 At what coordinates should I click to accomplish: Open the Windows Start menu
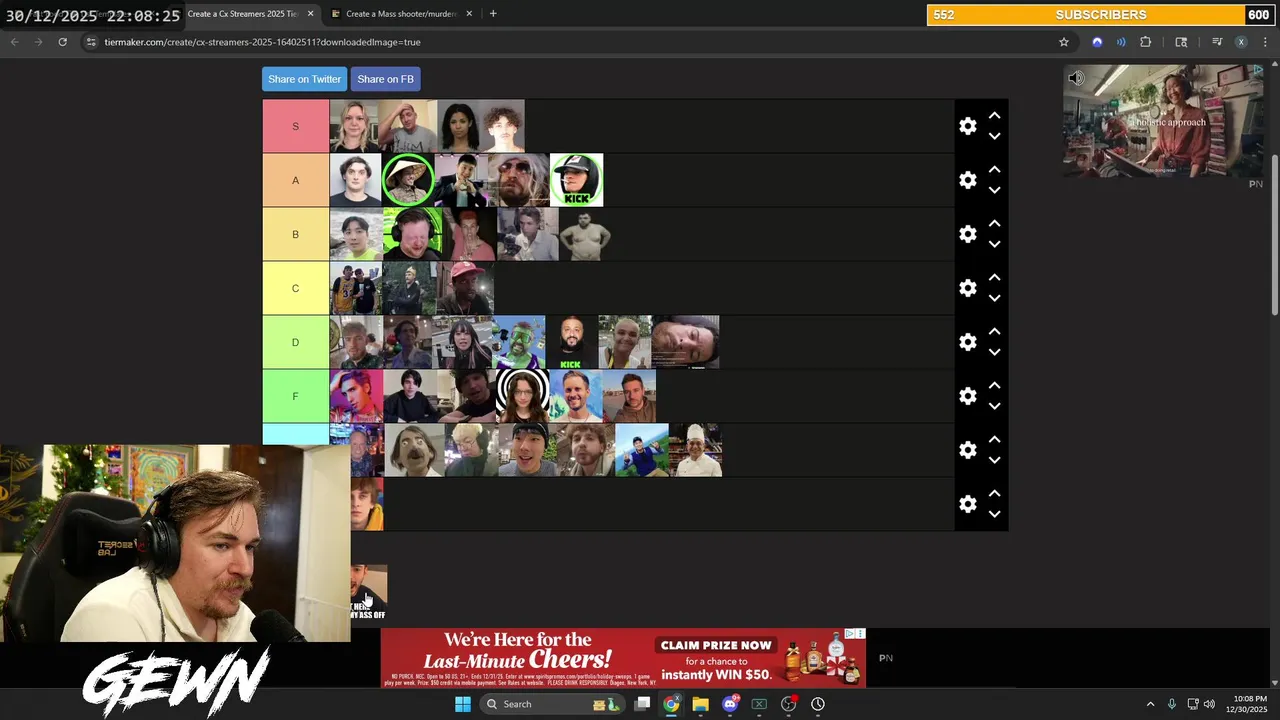coord(463,704)
